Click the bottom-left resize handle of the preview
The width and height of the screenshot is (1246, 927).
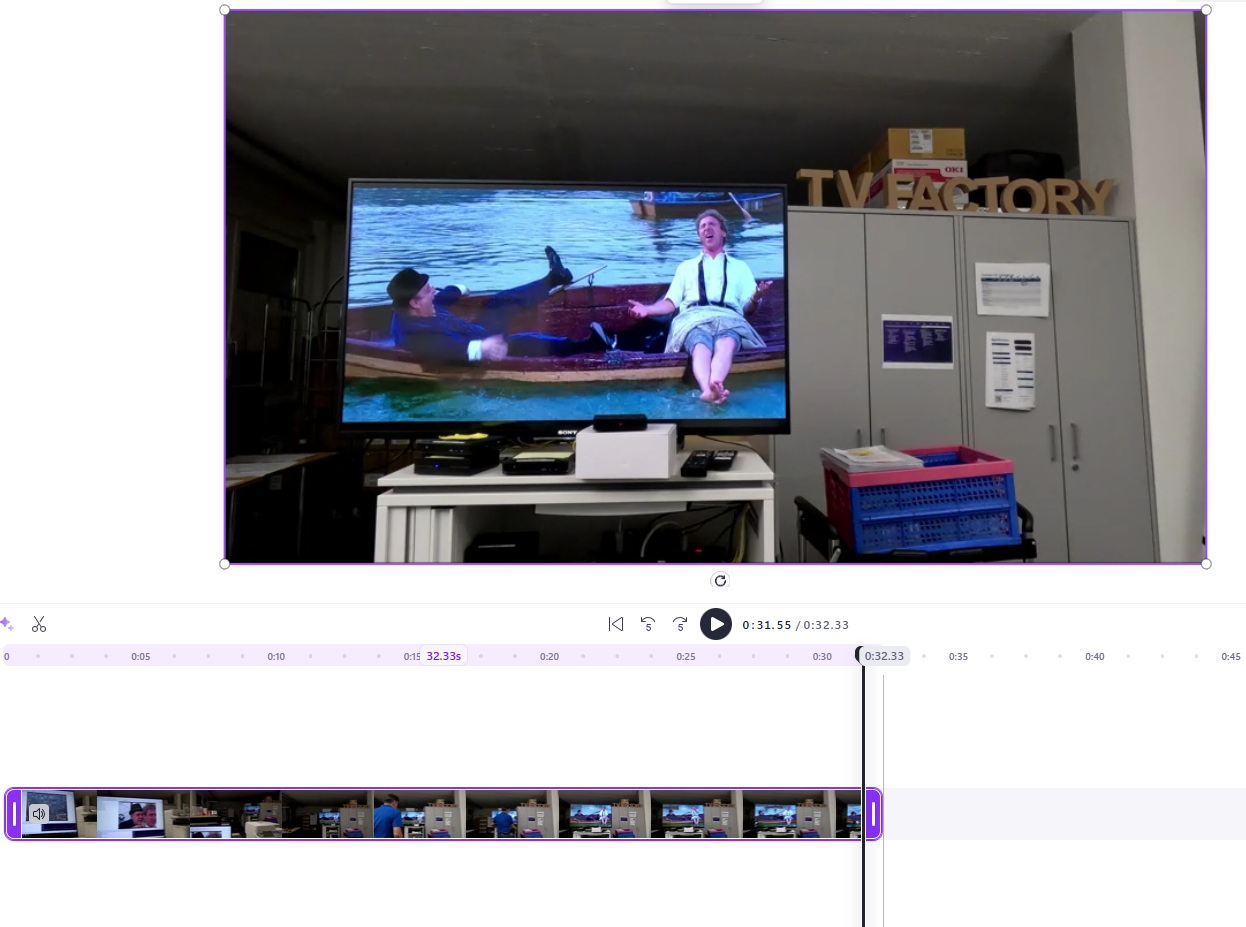pos(224,564)
